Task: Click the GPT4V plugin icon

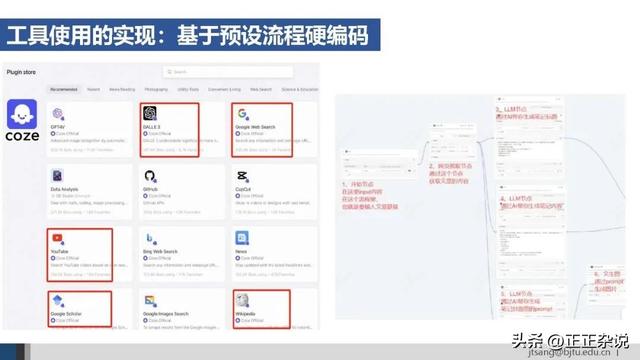Action: point(58,113)
